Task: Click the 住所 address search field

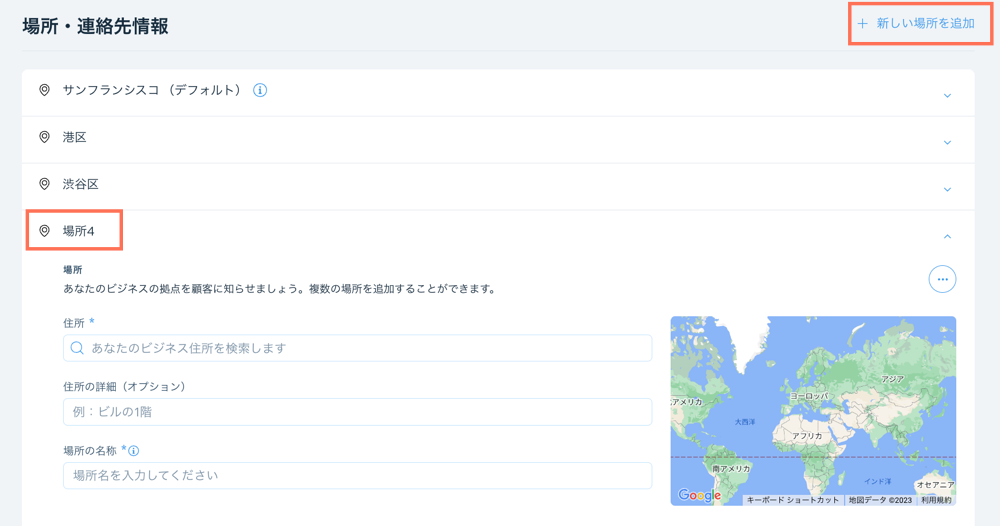Action: click(x=357, y=348)
